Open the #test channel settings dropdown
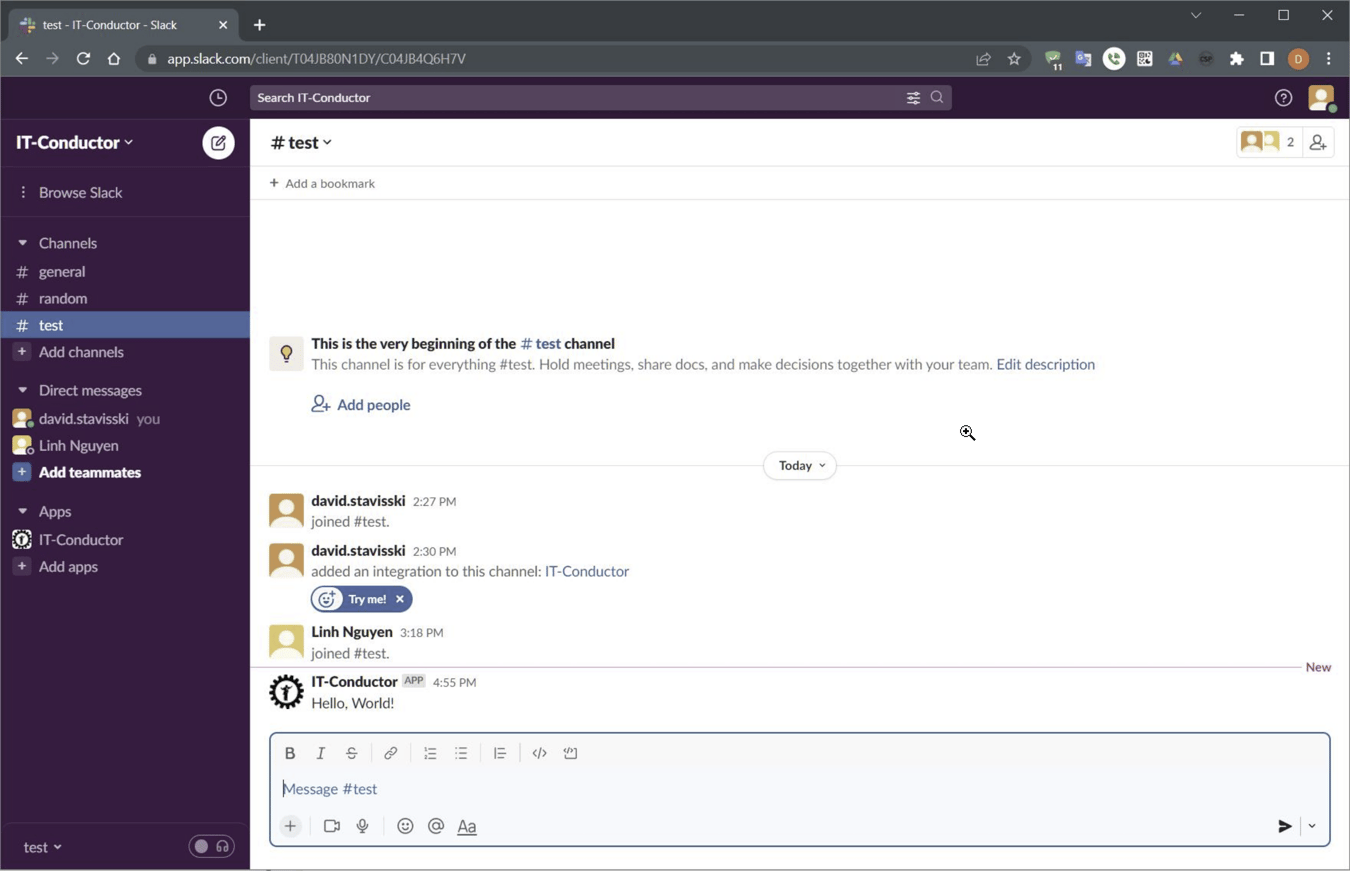The height and width of the screenshot is (871, 1350). click(301, 142)
